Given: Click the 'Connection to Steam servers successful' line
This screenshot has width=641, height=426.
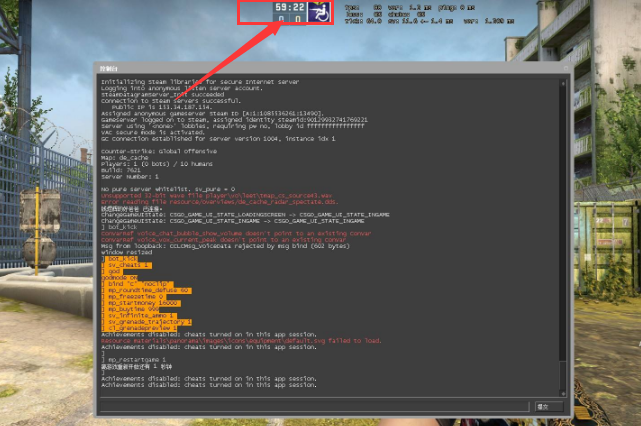Looking at the screenshot, I should (x=171, y=101).
